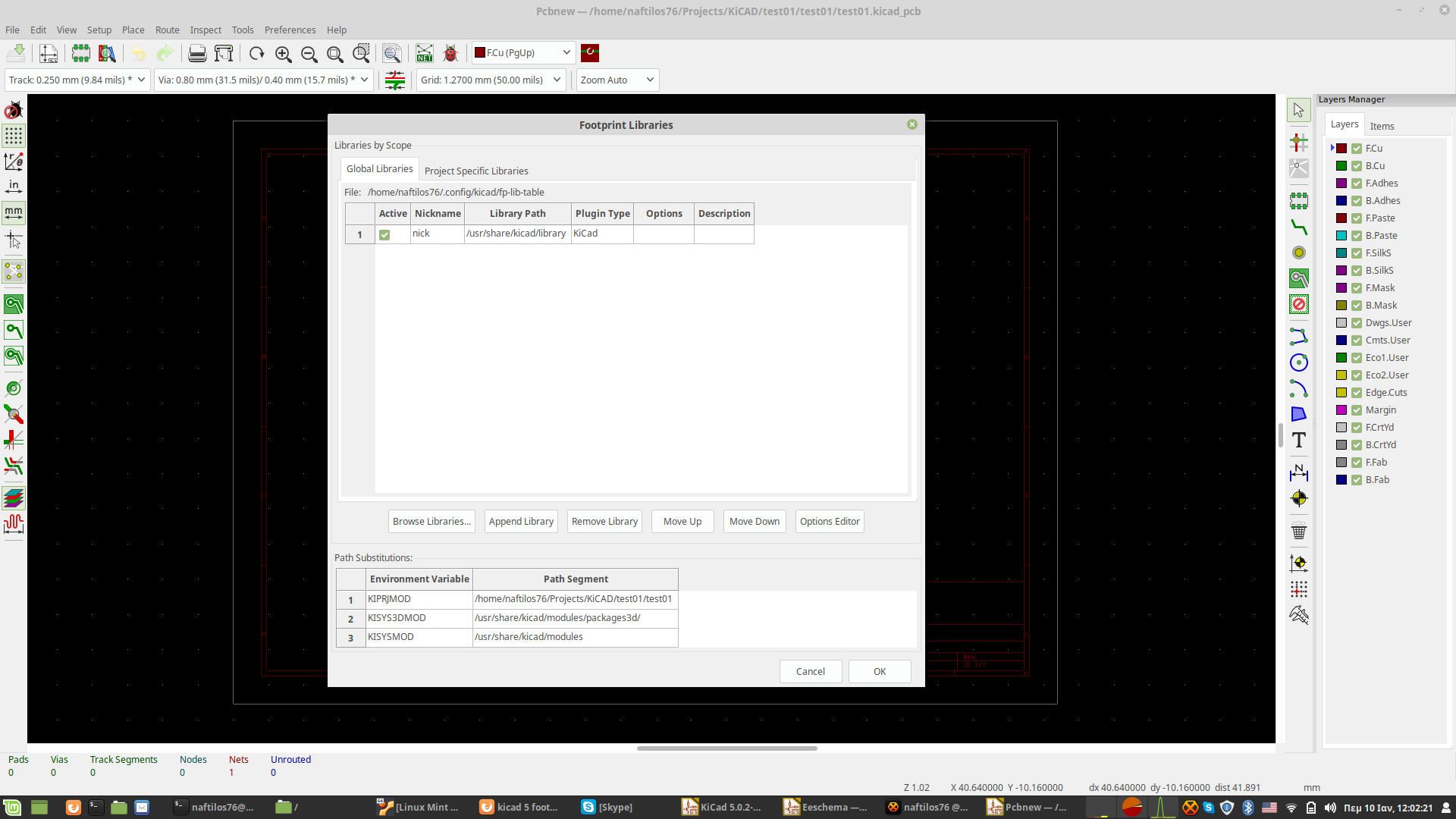1456x819 pixels.
Task: Open the Grid size dropdown
Action: [x=491, y=80]
